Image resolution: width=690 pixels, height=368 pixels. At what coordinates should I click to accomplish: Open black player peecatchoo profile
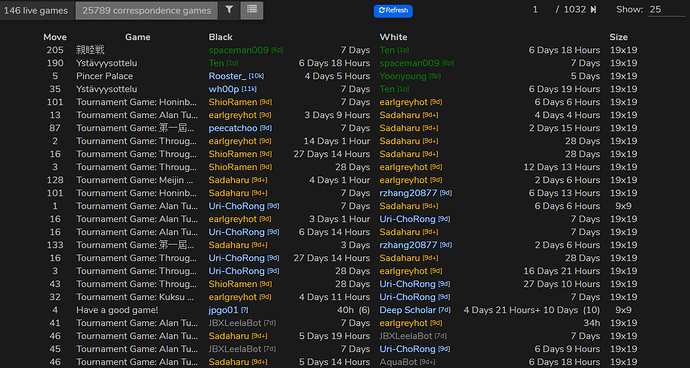233,128
